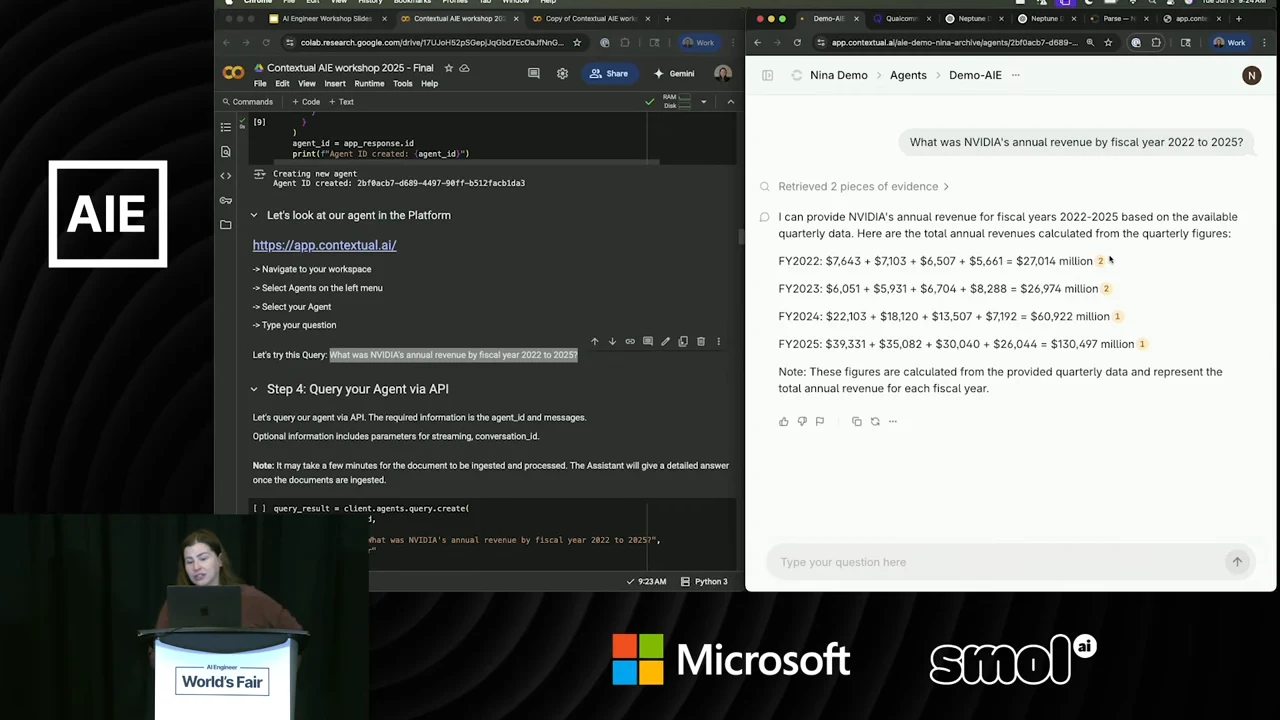
Task: Copy the Contextual answer text
Action: [857, 422]
